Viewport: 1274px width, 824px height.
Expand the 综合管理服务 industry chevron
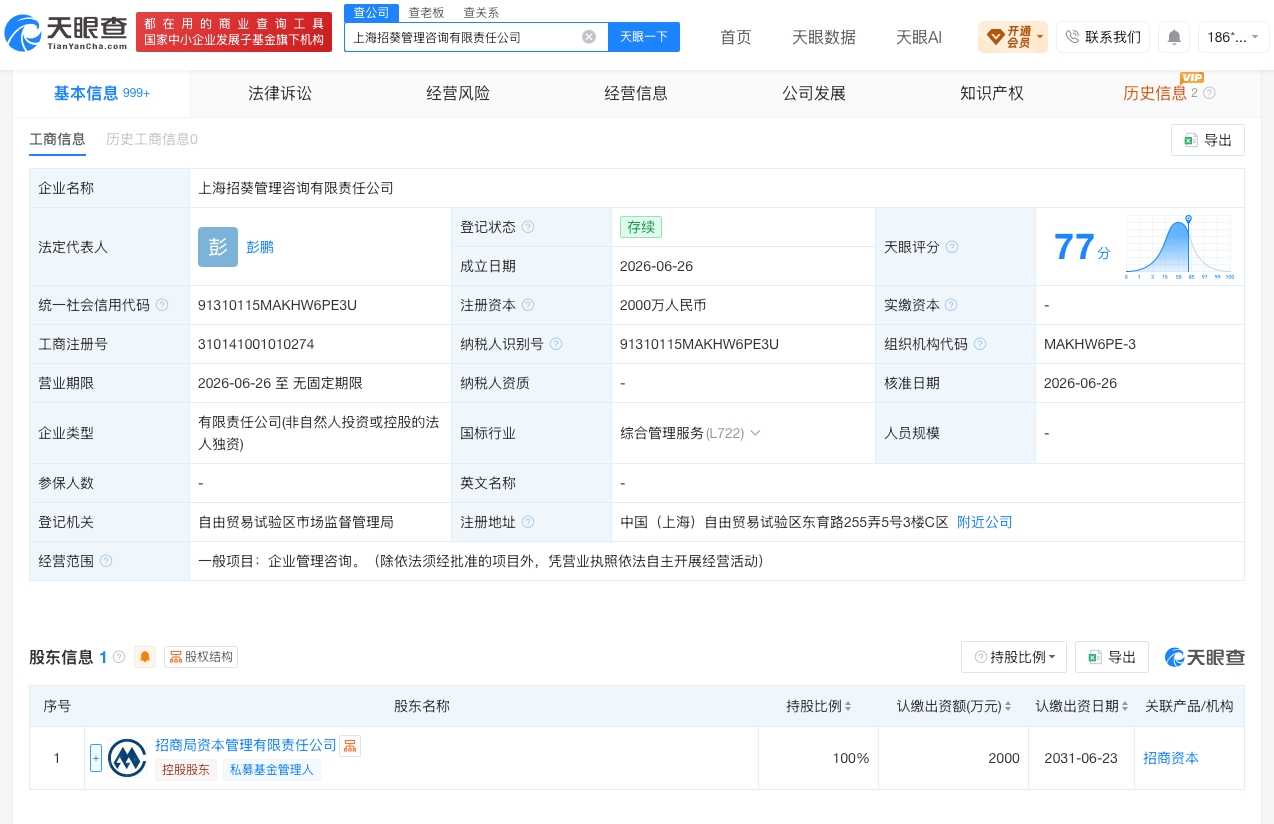[x=755, y=433]
